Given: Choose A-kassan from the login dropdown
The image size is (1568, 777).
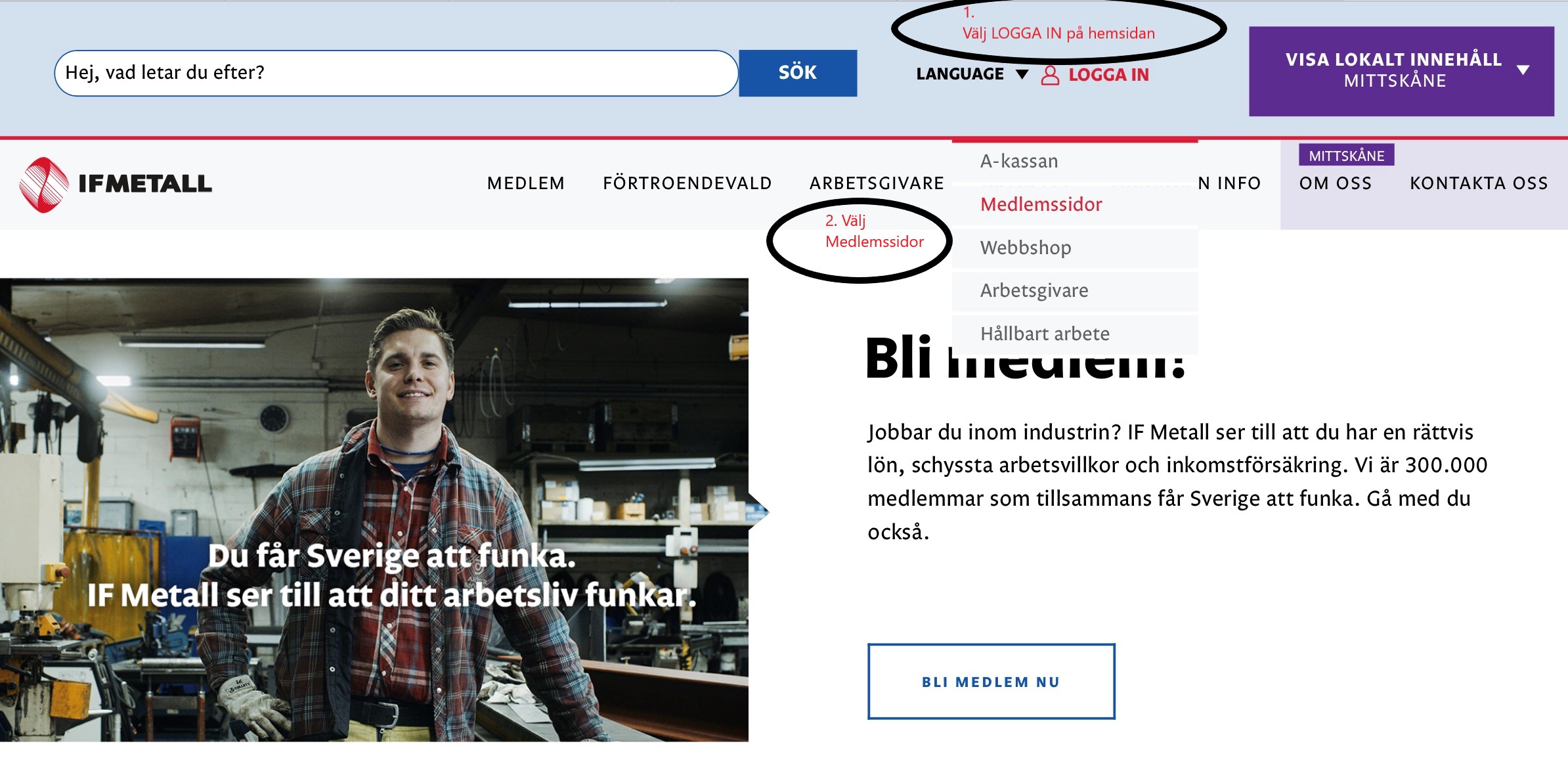Looking at the screenshot, I should coord(1018,162).
